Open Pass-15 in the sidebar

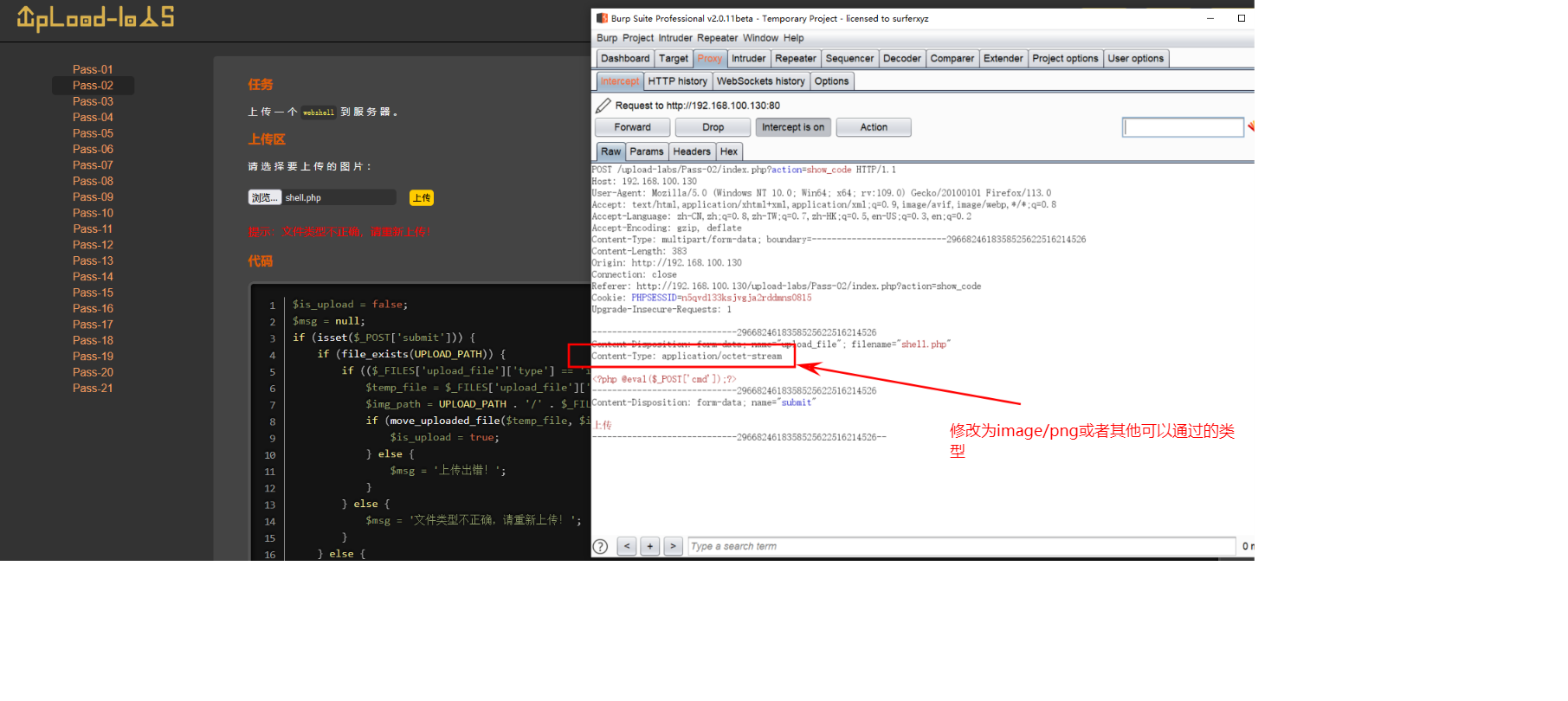tap(93, 293)
